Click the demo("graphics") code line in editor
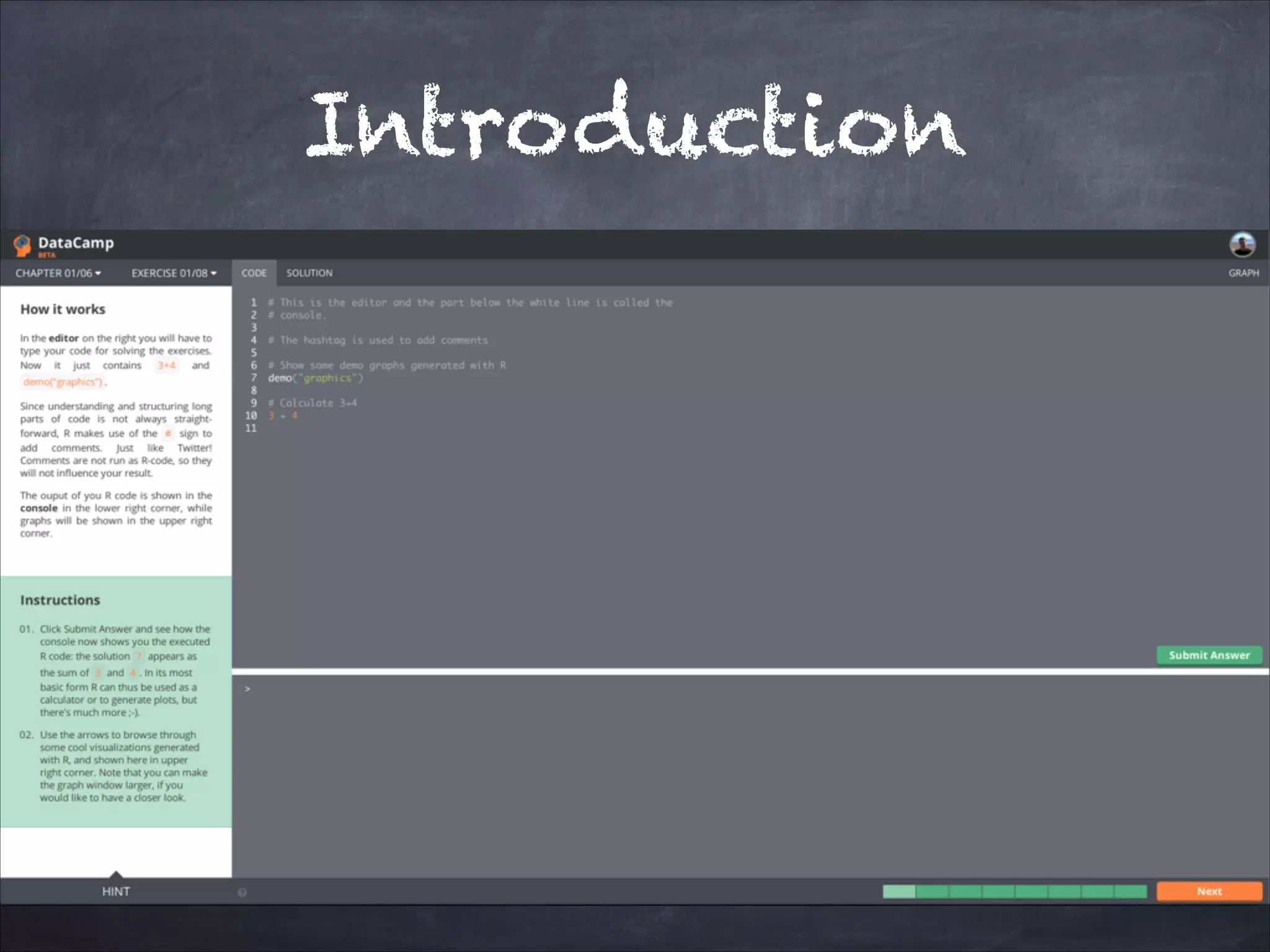 (315, 378)
